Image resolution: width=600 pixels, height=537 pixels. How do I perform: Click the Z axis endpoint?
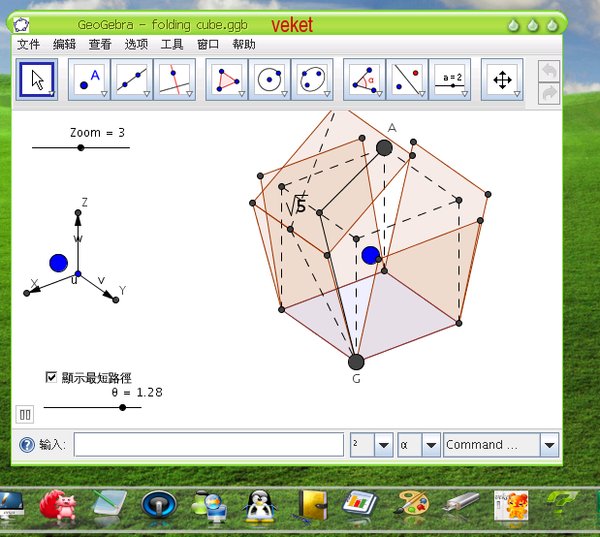coord(78,212)
